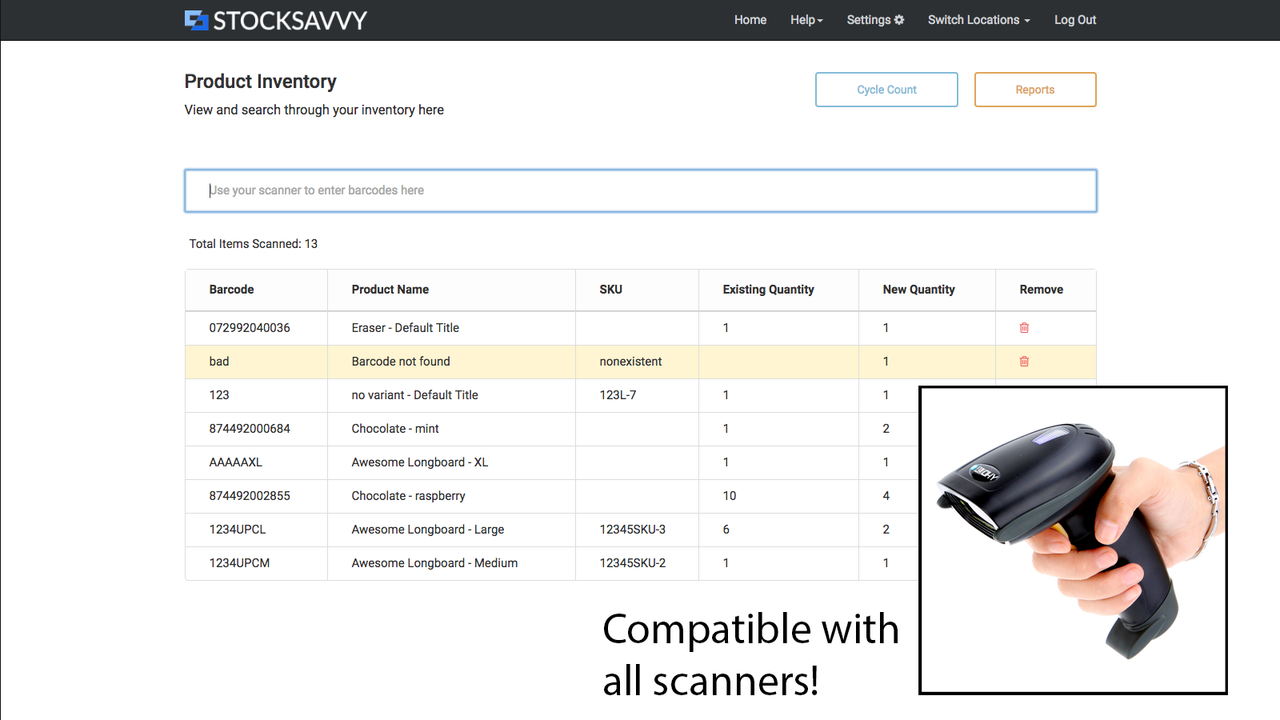Select the Chocolate - mint product row
Image resolution: width=1280 pixels, height=720 pixels.
(395, 428)
